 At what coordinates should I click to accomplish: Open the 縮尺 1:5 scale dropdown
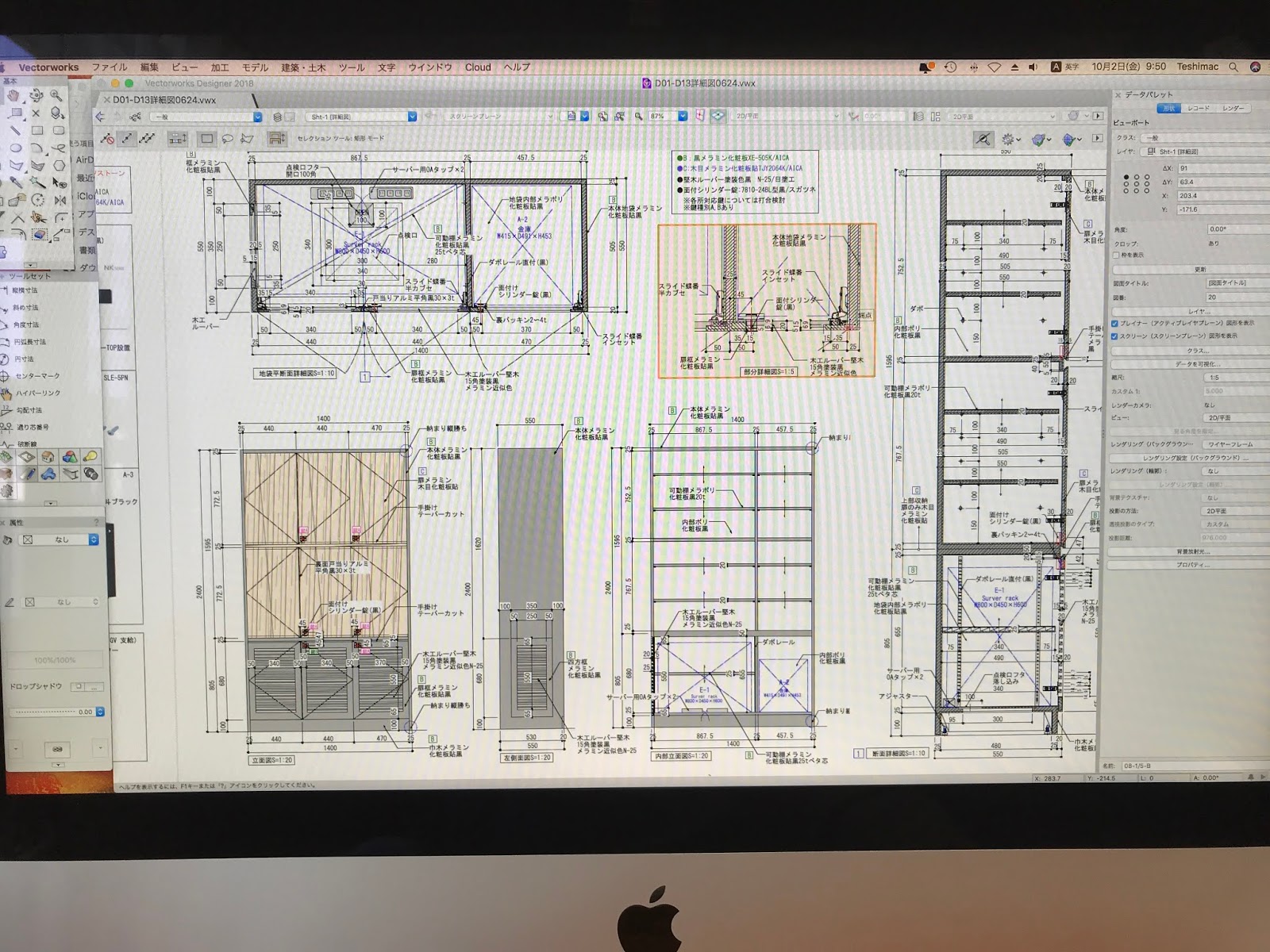point(1237,378)
